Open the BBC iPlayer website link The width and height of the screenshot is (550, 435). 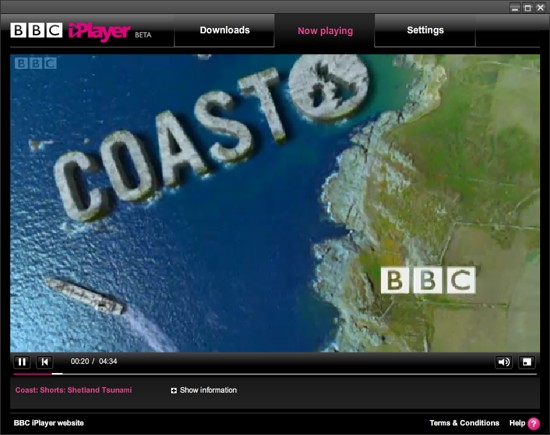click(49, 423)
